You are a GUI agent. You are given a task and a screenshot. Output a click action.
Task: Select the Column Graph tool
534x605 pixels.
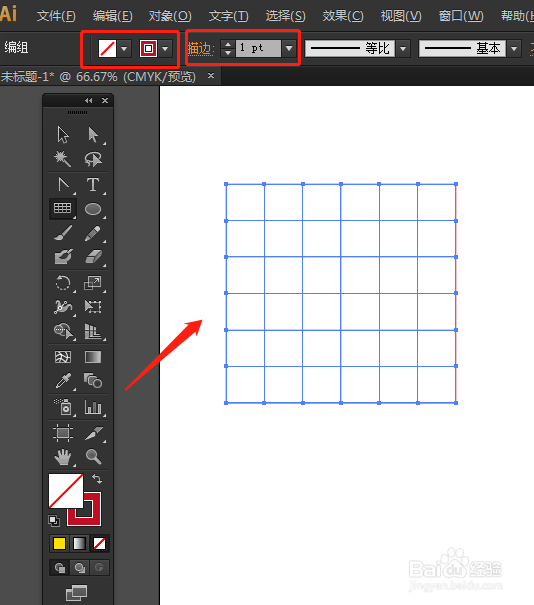point(93,407)
